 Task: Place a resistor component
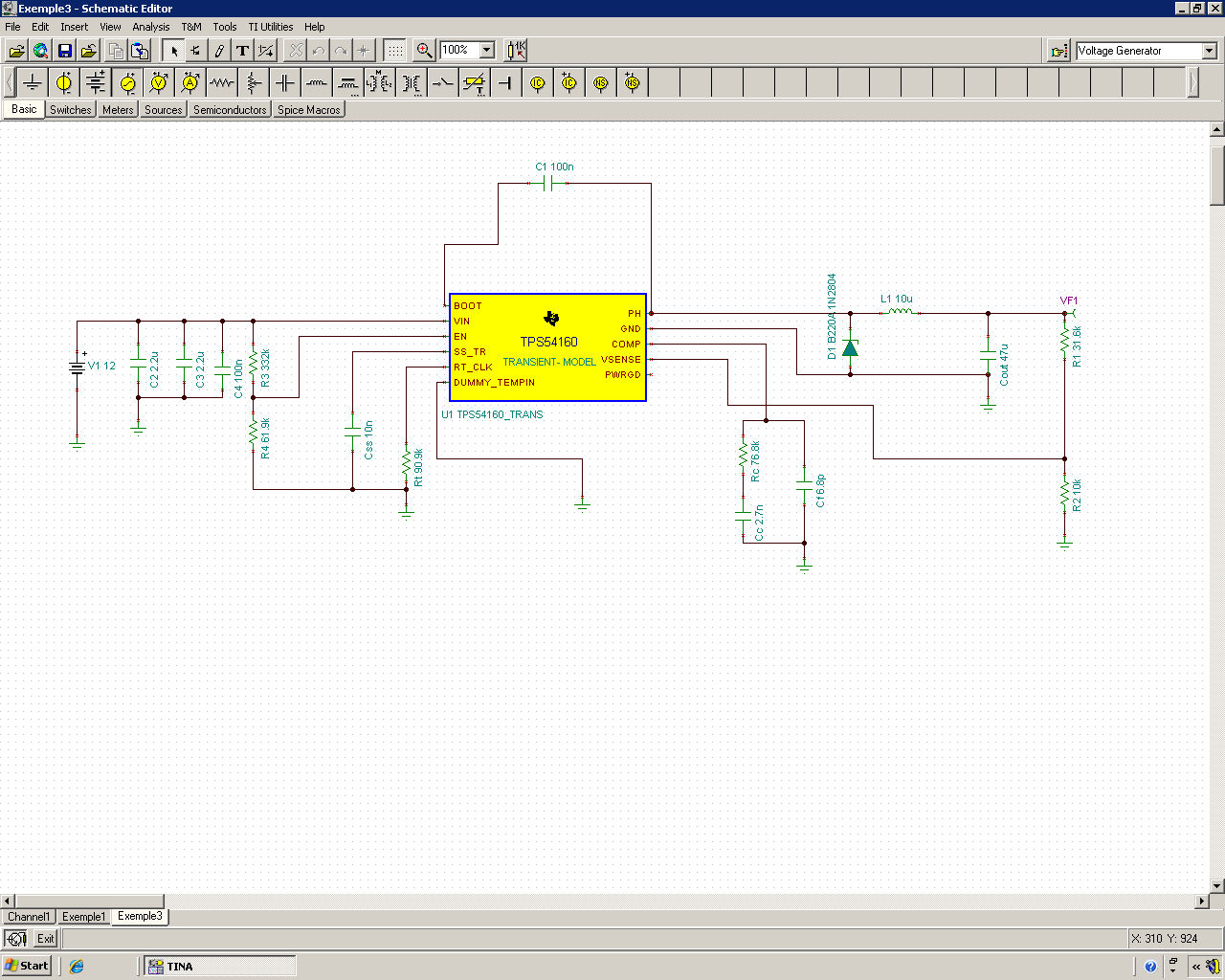(x=221, y=82)
